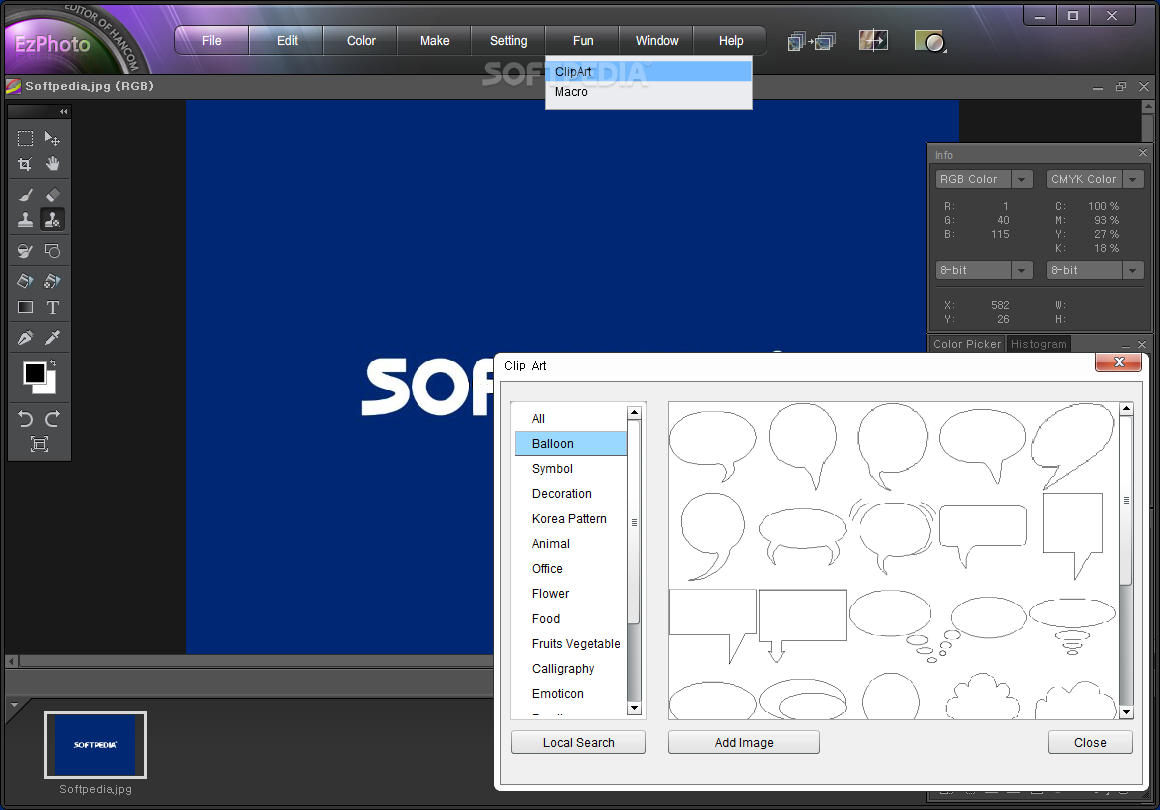Click the black foreground color swatch

(33, 372)
